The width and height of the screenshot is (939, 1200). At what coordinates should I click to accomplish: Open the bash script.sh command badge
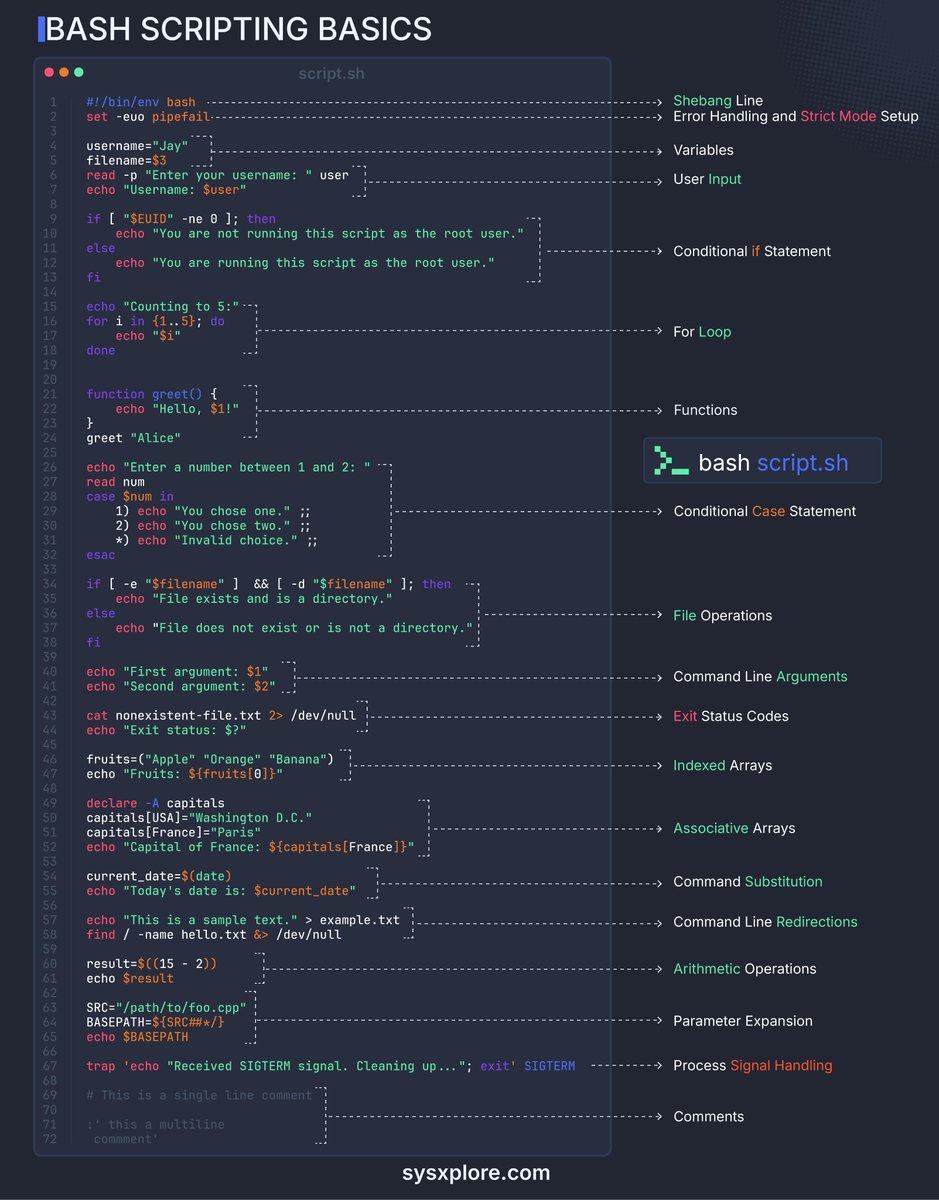762,460
